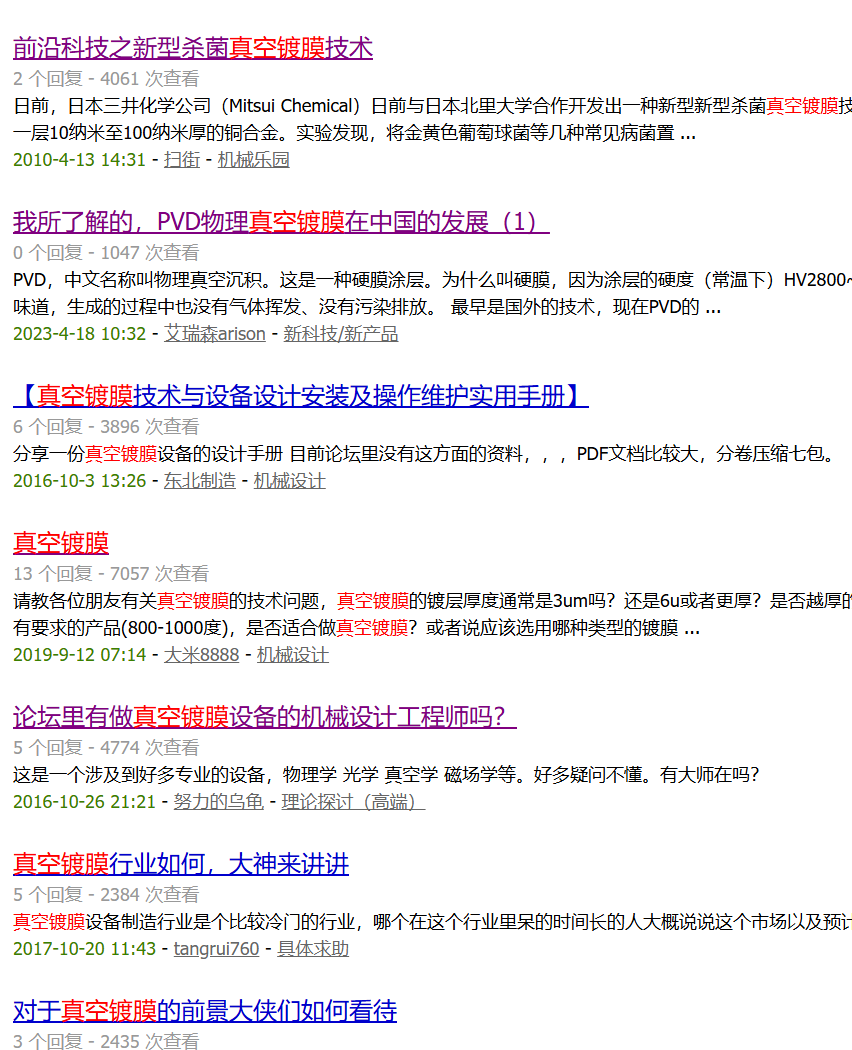The height and width of the screenshot is (1050, 852).
Task: Open thread 真空镀膜行业如何，大神来讲讲
Action: (181, 865)
